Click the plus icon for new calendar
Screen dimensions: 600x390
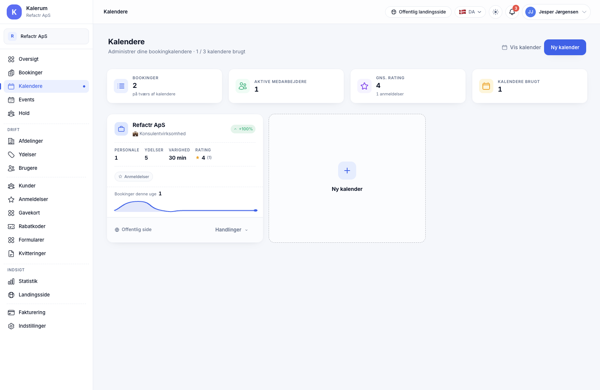coord(347,171)
